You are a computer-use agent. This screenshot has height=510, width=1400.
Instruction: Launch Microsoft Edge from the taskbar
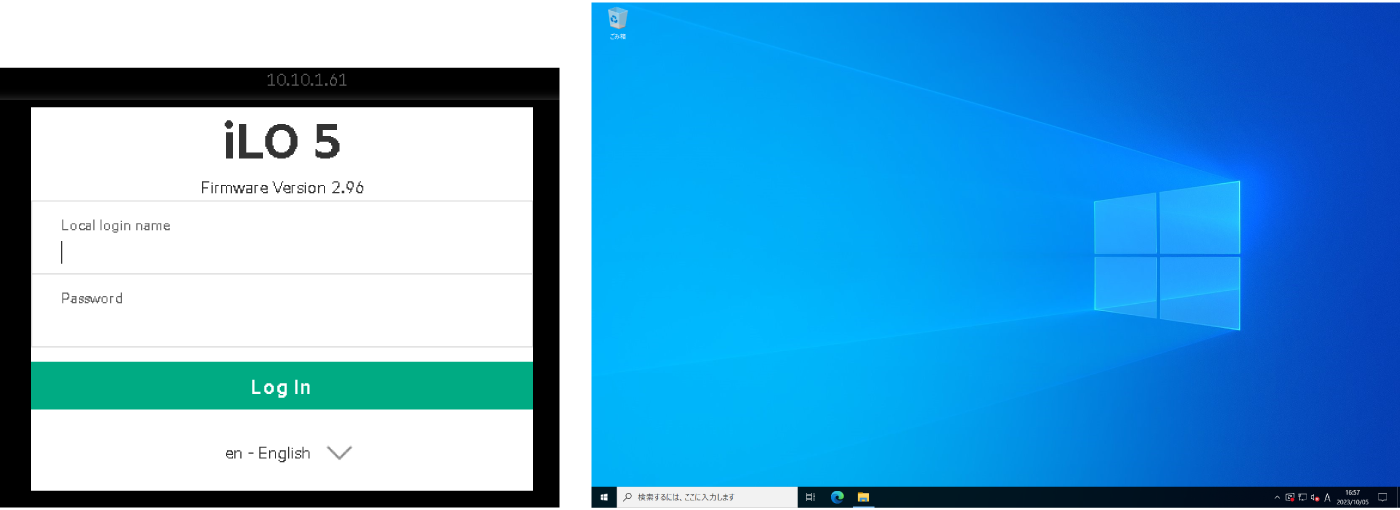point(837,497)
